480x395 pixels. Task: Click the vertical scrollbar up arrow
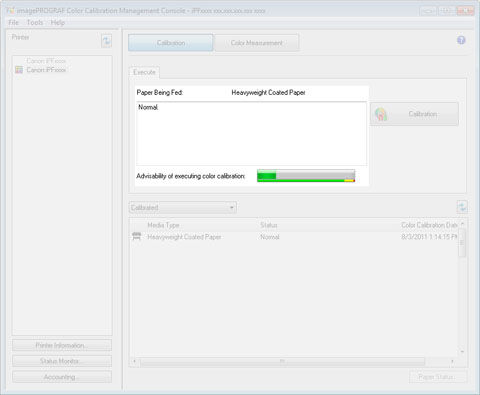click(462, 224)
